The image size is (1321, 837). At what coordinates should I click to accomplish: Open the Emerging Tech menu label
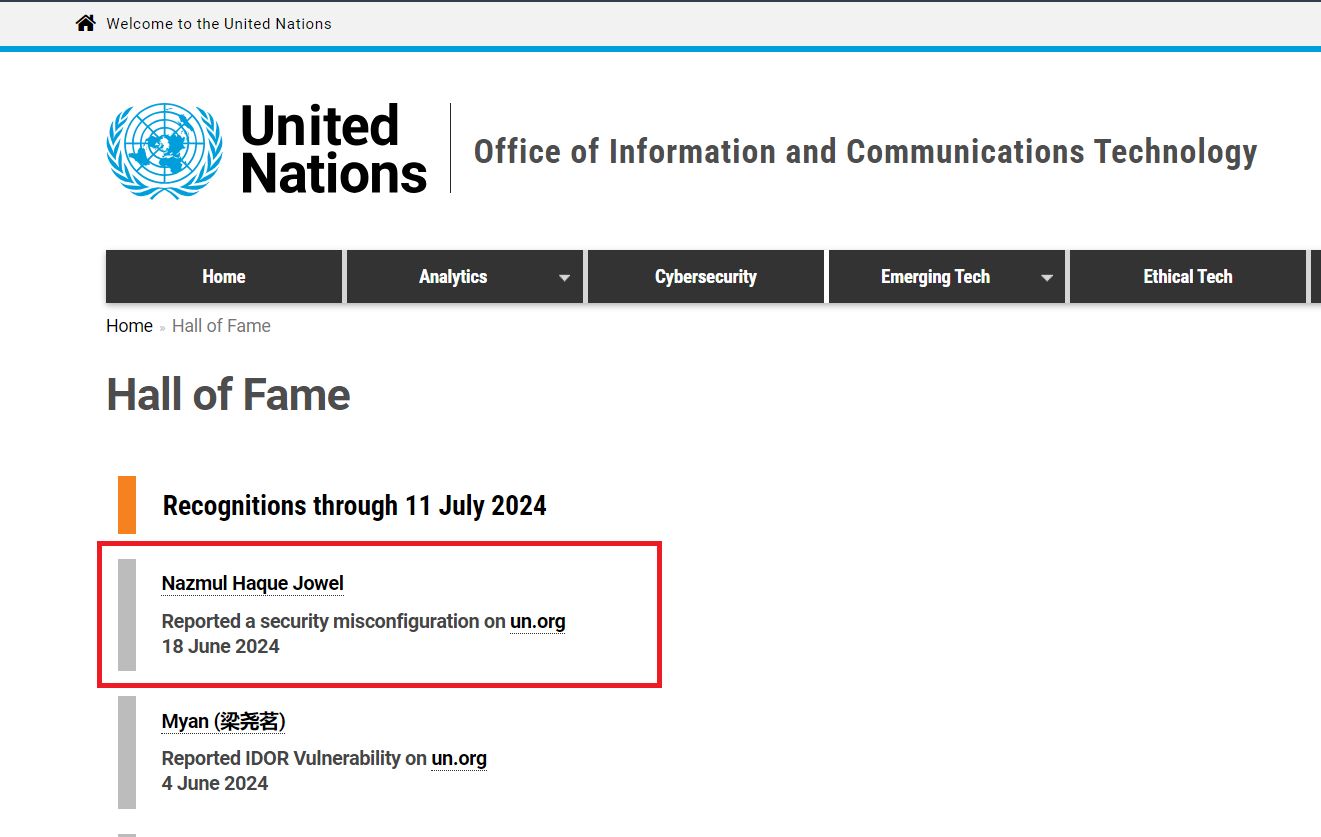click(934, 276)
